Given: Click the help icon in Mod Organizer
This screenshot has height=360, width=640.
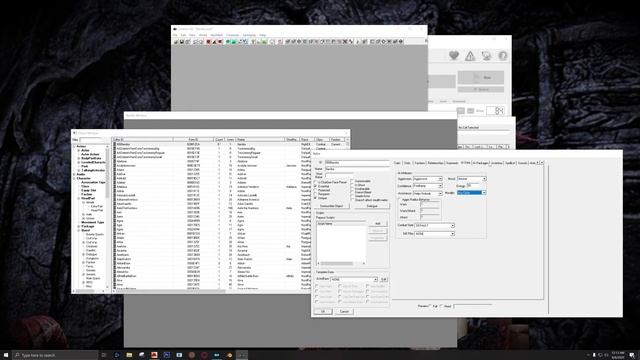Looking at the screenshot, I should tap(503, 56).
